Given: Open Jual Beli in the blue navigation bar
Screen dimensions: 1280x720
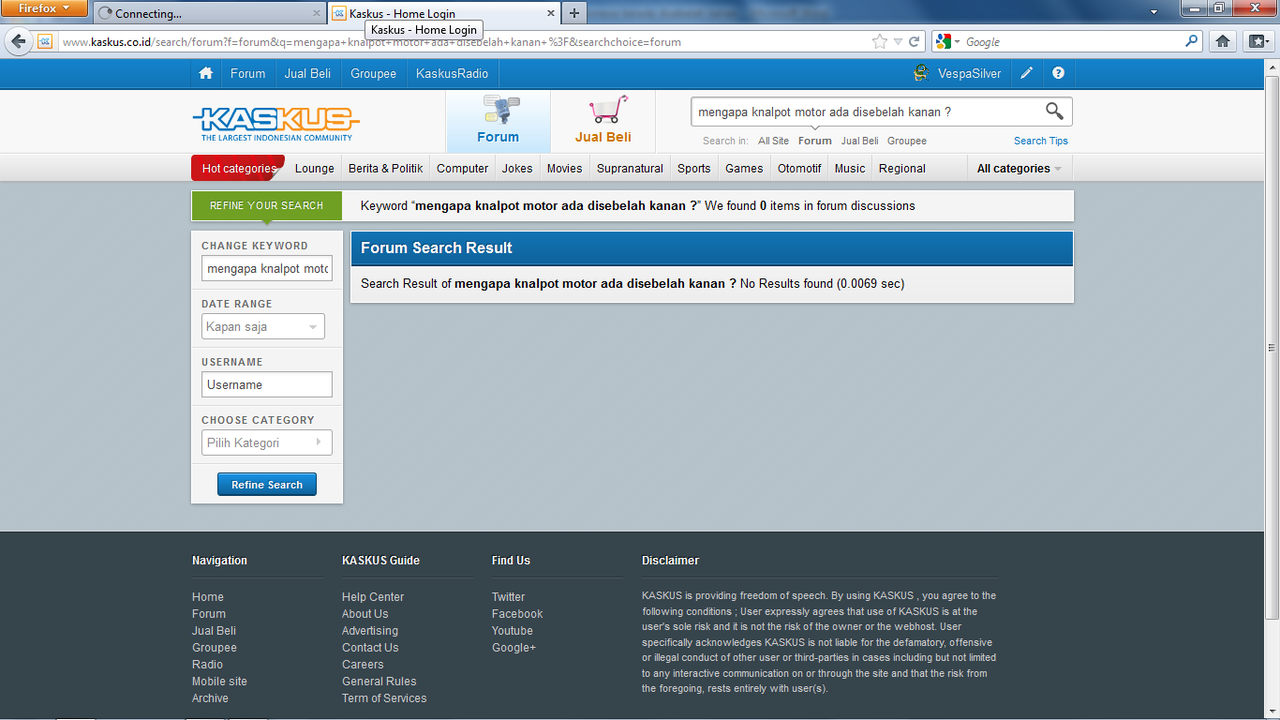Looking at the screenshot, I should pos(308,74).
